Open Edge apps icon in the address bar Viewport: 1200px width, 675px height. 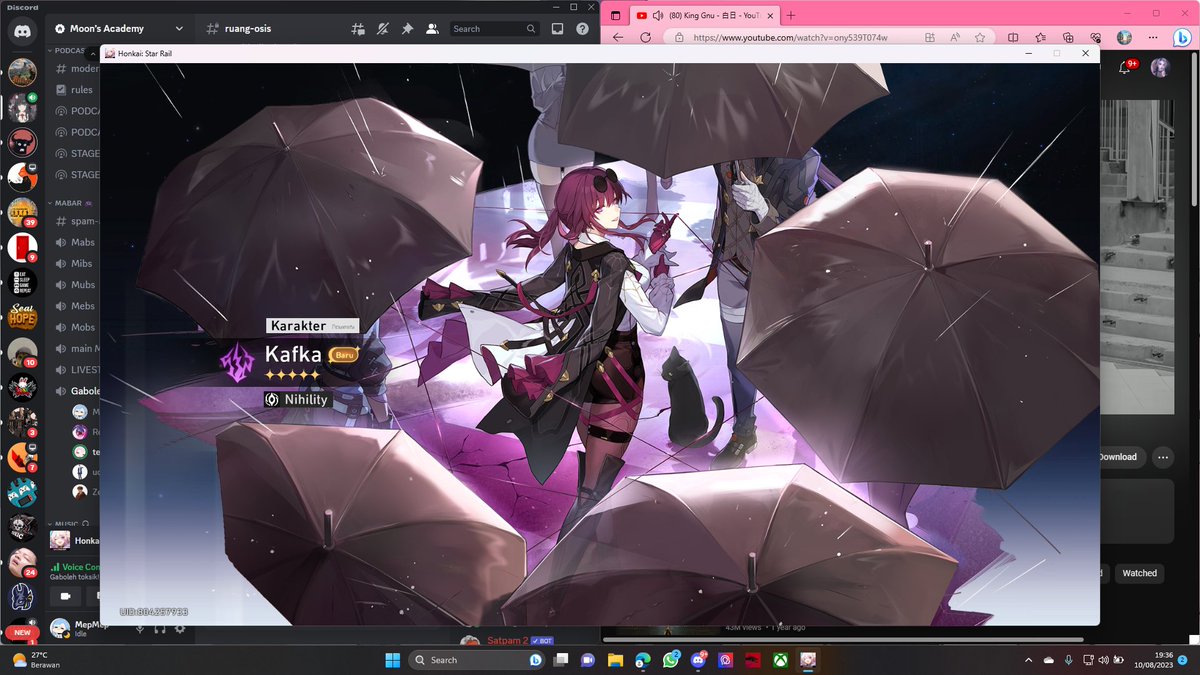coord(930,37)
